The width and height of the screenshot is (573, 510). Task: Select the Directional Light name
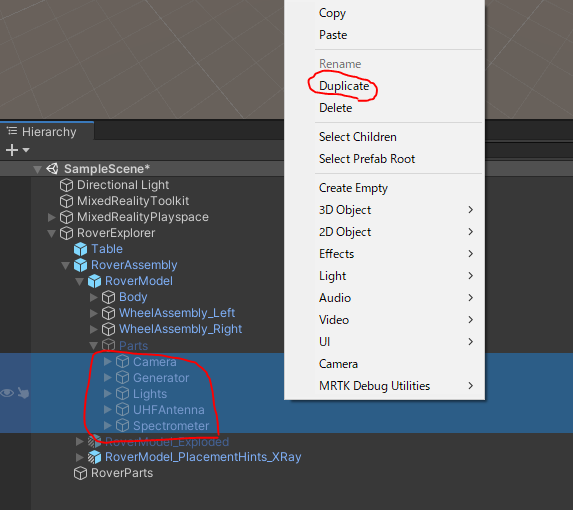click(123, 185)
